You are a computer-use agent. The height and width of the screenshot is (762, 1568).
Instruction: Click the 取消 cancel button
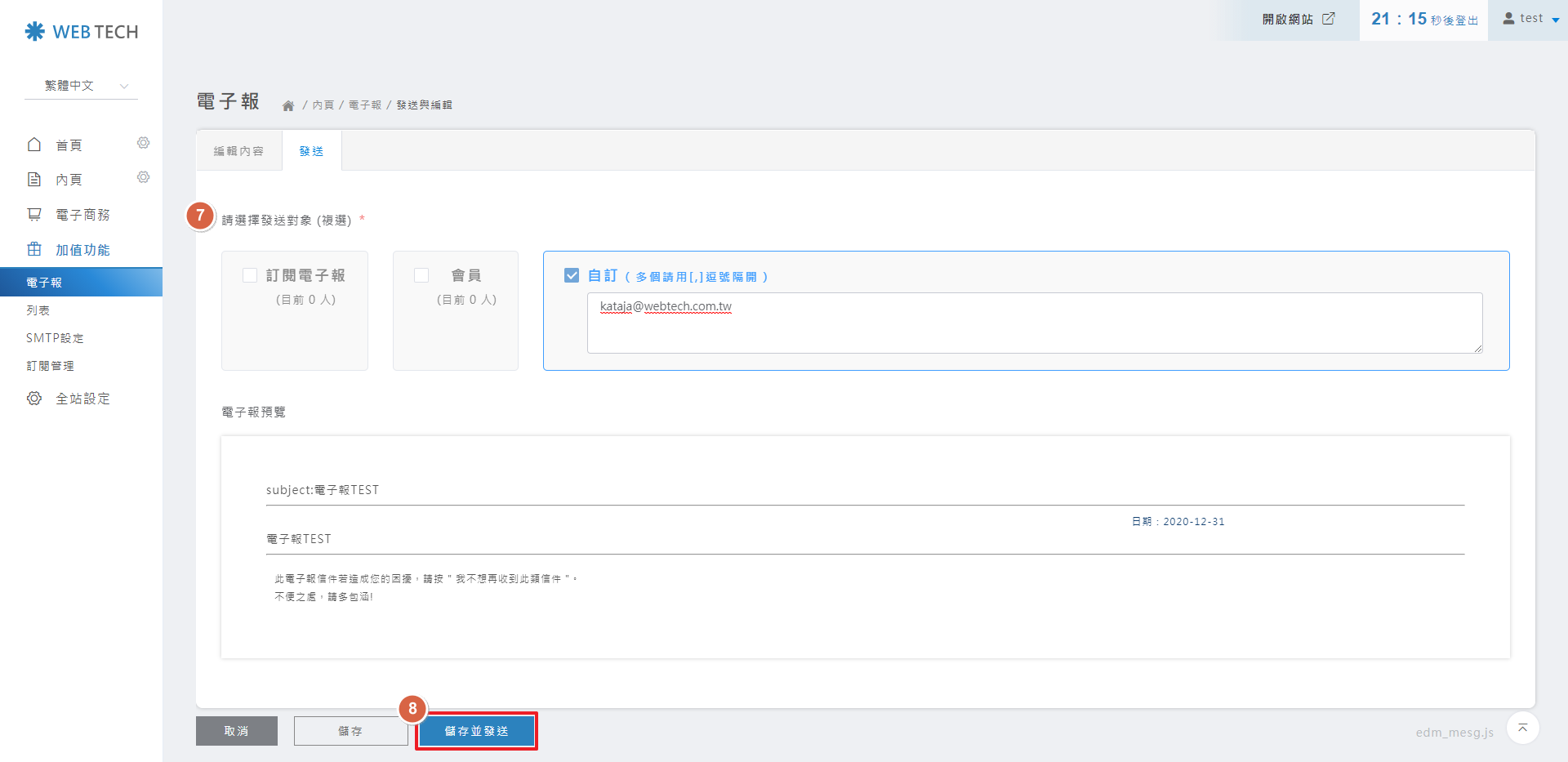[236, 731]
